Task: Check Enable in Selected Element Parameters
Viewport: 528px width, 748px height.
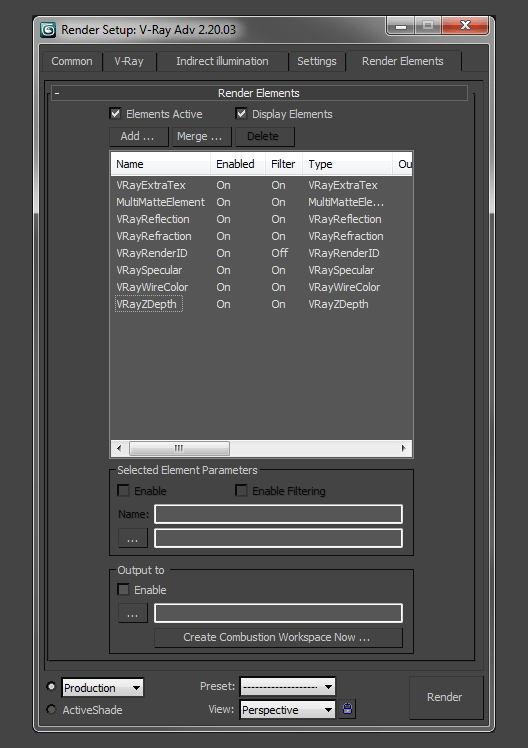Action: coord(123,490)
